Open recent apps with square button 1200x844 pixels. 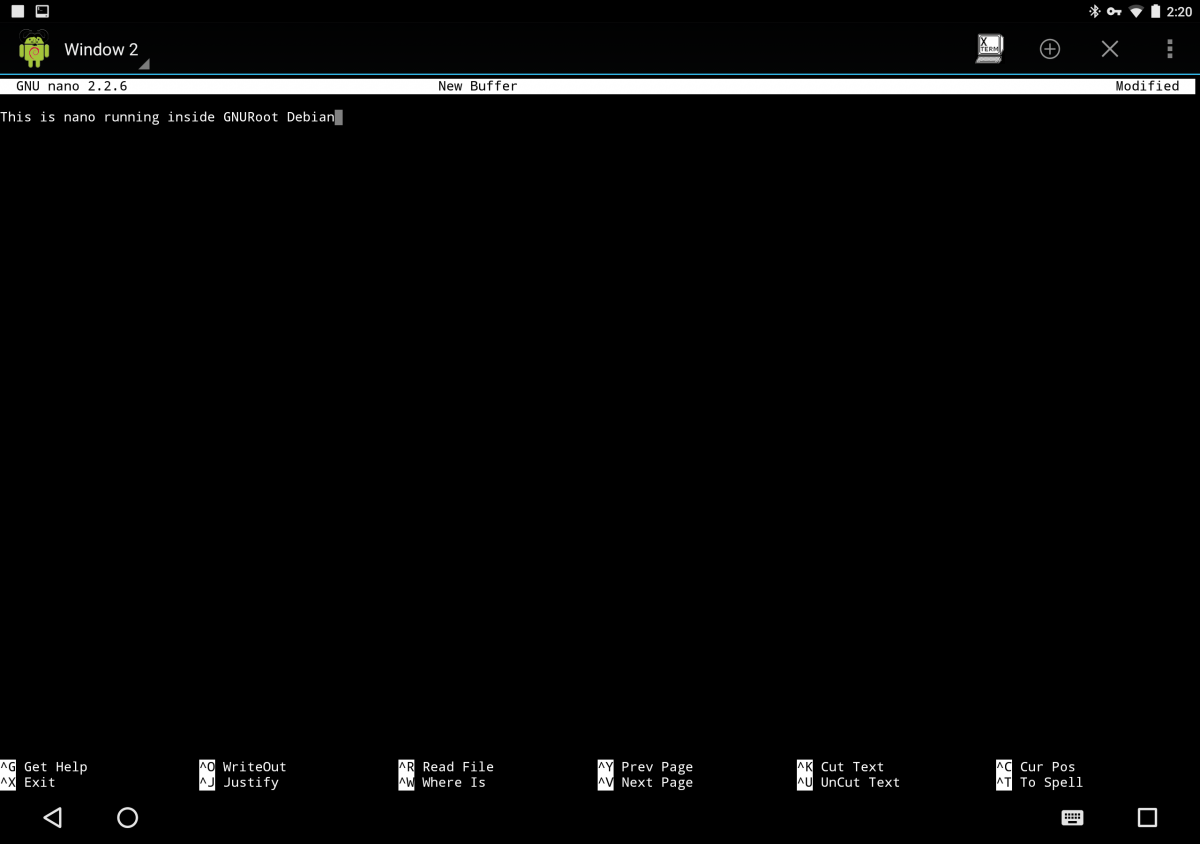[x=1147, y=818]
